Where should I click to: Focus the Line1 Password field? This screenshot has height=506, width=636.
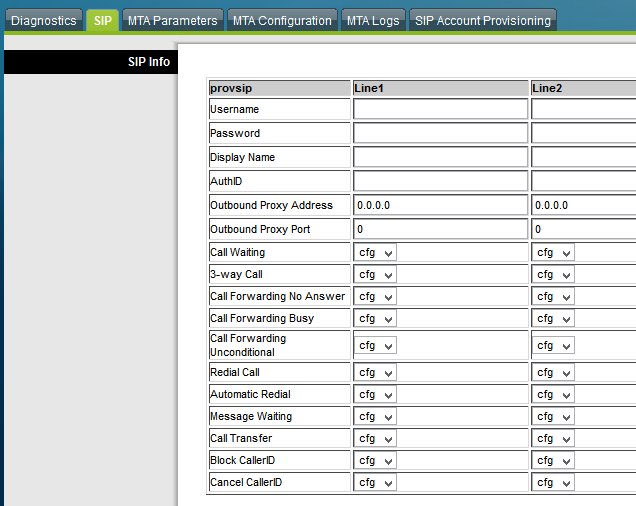(x=440, y=133)
